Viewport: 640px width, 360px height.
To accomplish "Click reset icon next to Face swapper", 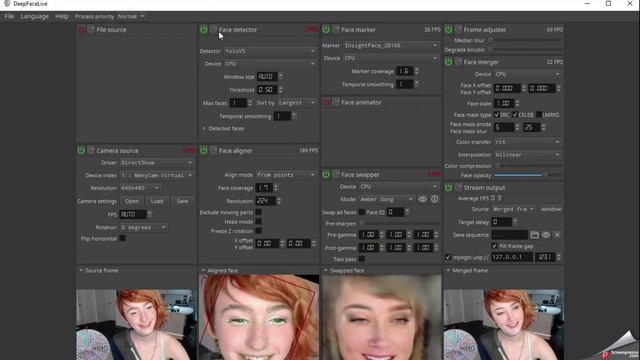I will click(x=336, y=175).
